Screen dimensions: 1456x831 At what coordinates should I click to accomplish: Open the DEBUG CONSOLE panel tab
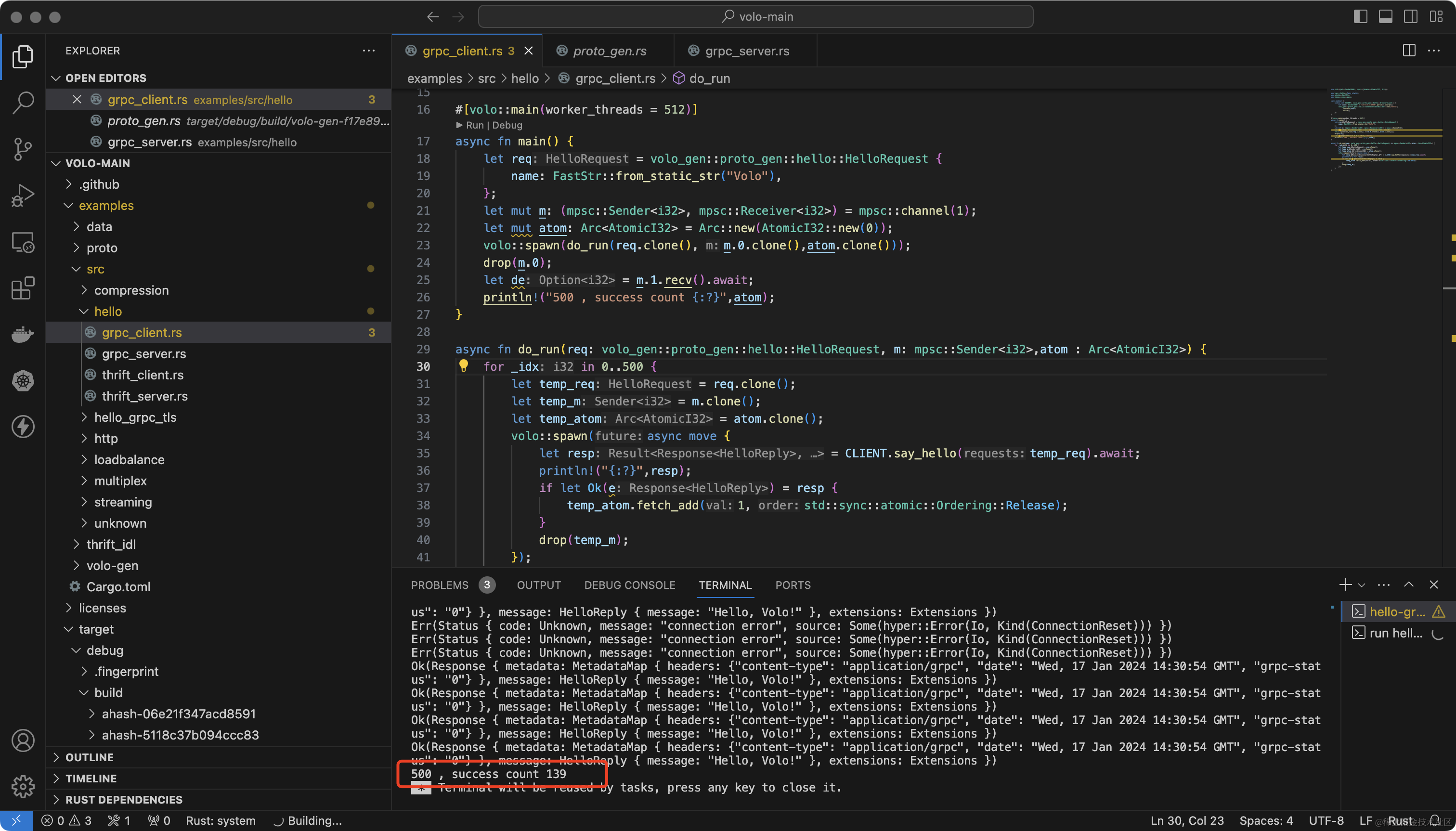click(629, 584)
